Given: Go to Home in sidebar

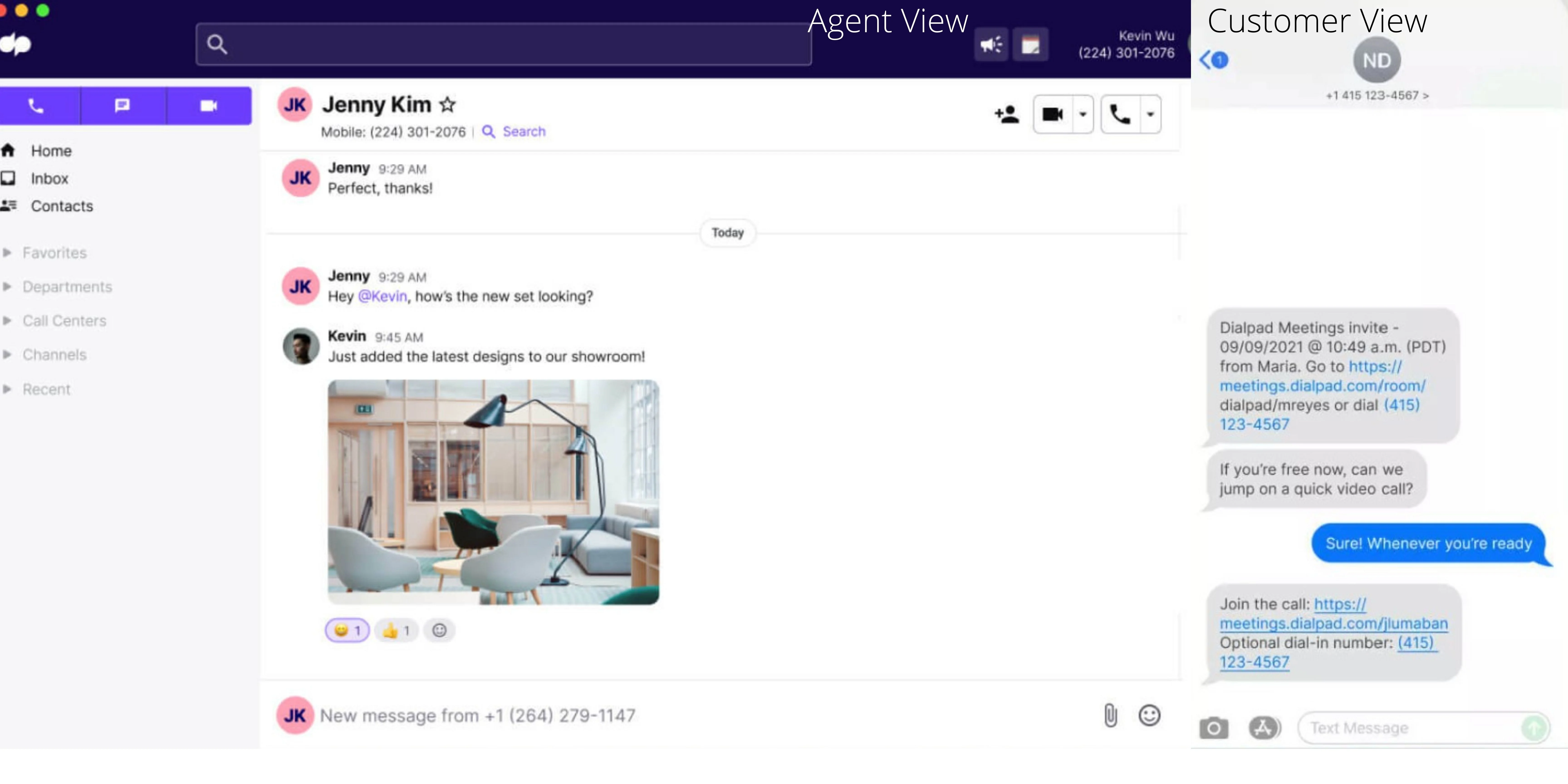Looking at the screenshot, I should (x=51, y=151).
